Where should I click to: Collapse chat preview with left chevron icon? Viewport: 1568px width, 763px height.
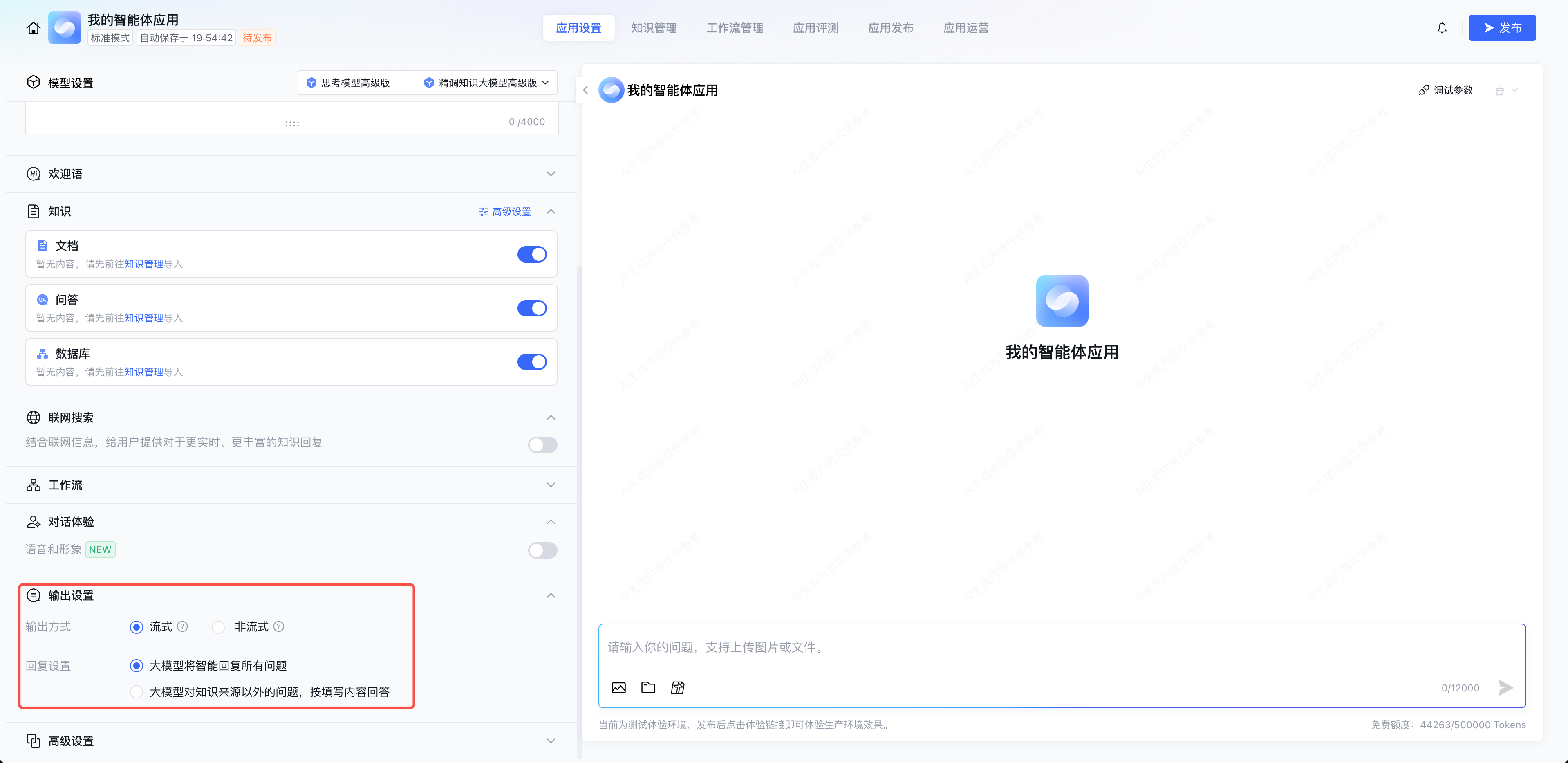click(x=586, y=90)
